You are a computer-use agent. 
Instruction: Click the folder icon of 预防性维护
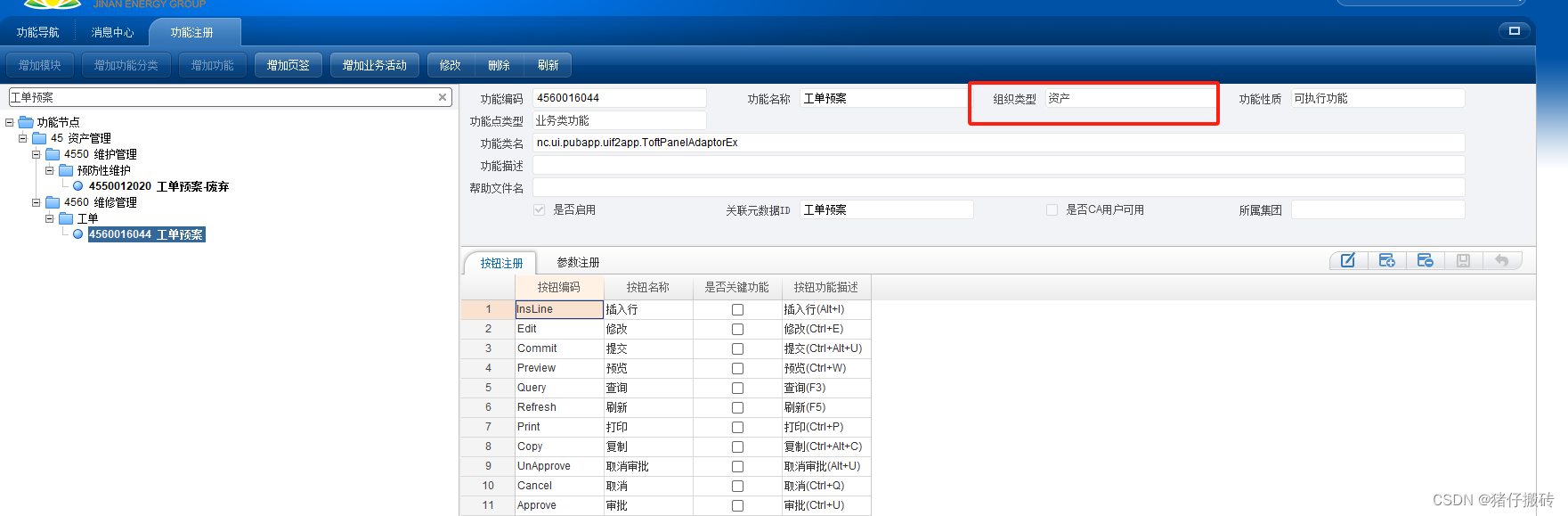tap(66, 170)
